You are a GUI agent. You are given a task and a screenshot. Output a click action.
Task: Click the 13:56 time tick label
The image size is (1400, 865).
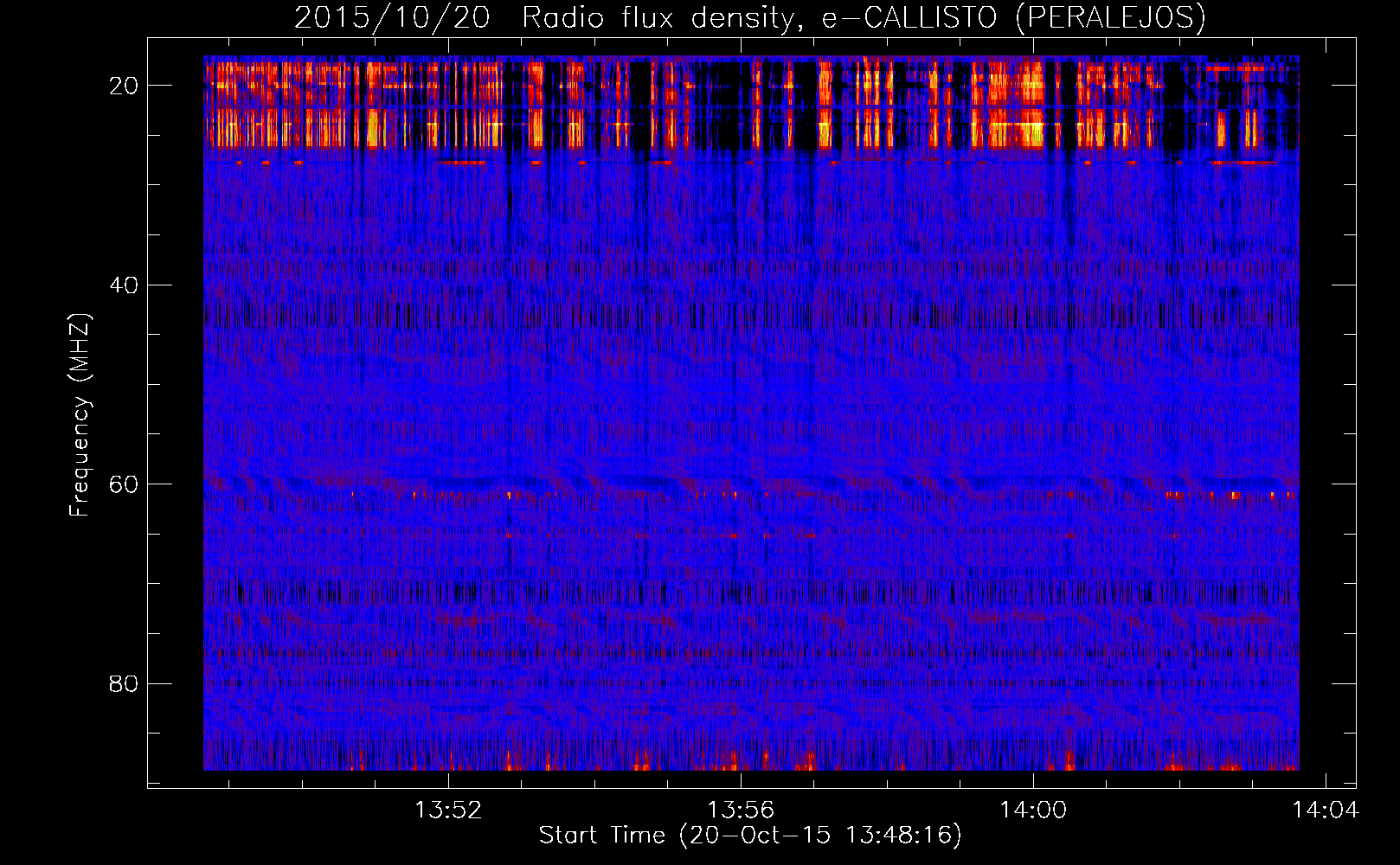pos(741,811)
